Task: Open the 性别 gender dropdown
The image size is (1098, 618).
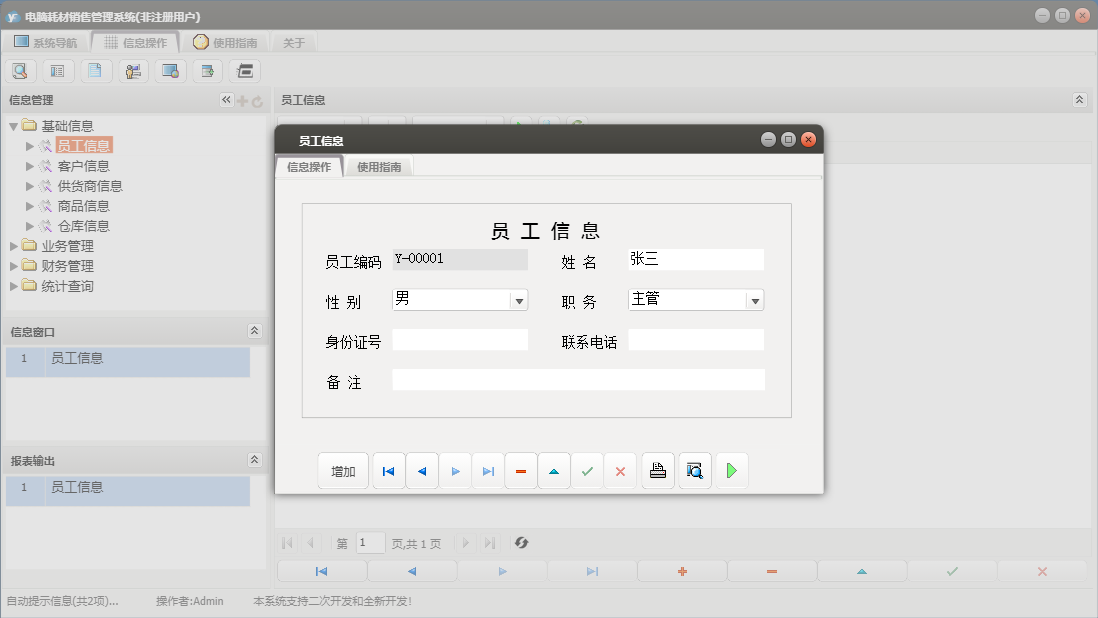Action: click(x=519, y=300)
